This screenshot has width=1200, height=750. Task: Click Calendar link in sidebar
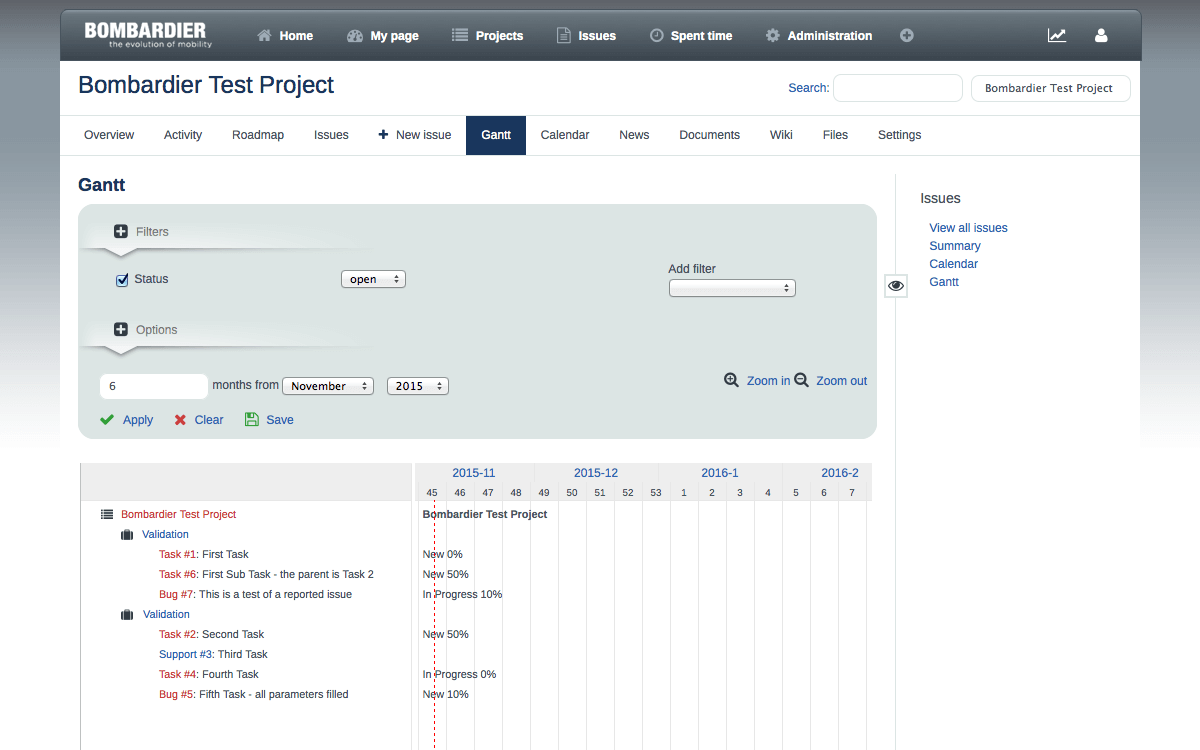[x=954, y=264]
